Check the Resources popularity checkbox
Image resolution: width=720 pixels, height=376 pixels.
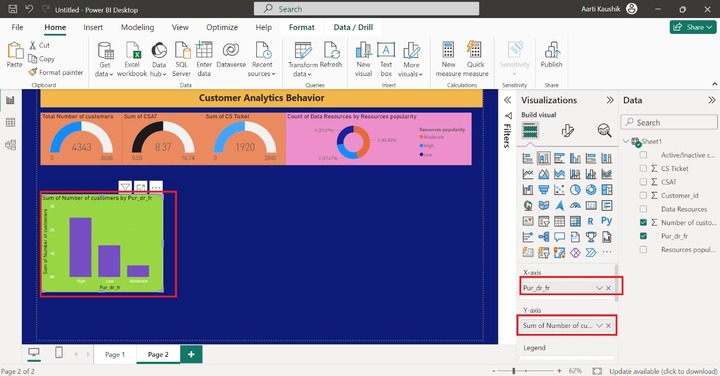coord(643,250)
